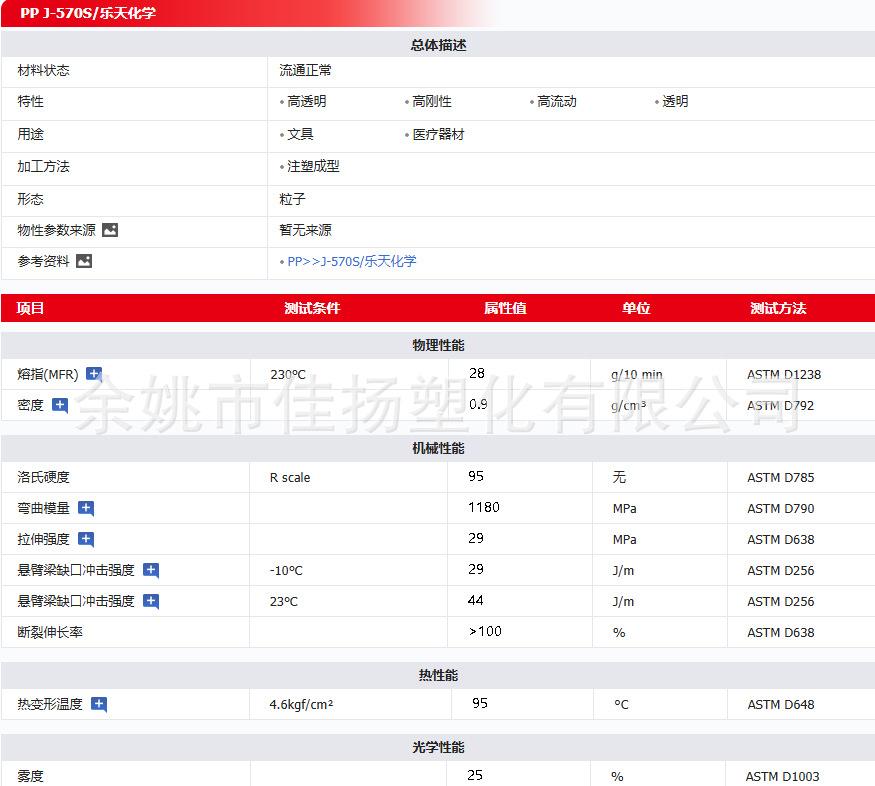Click the 透明 feature item after 高流动
Viewport: 875px width, 786px height.
click(675, 102)
